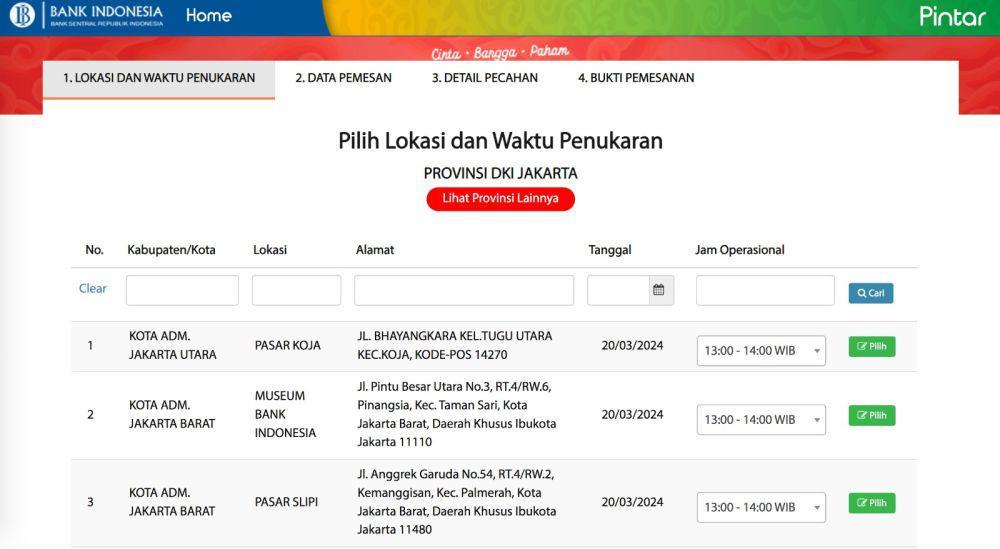1000x549 pixels.
Task: Focus the Tanggal filter date field
Action: coord(619,290)
